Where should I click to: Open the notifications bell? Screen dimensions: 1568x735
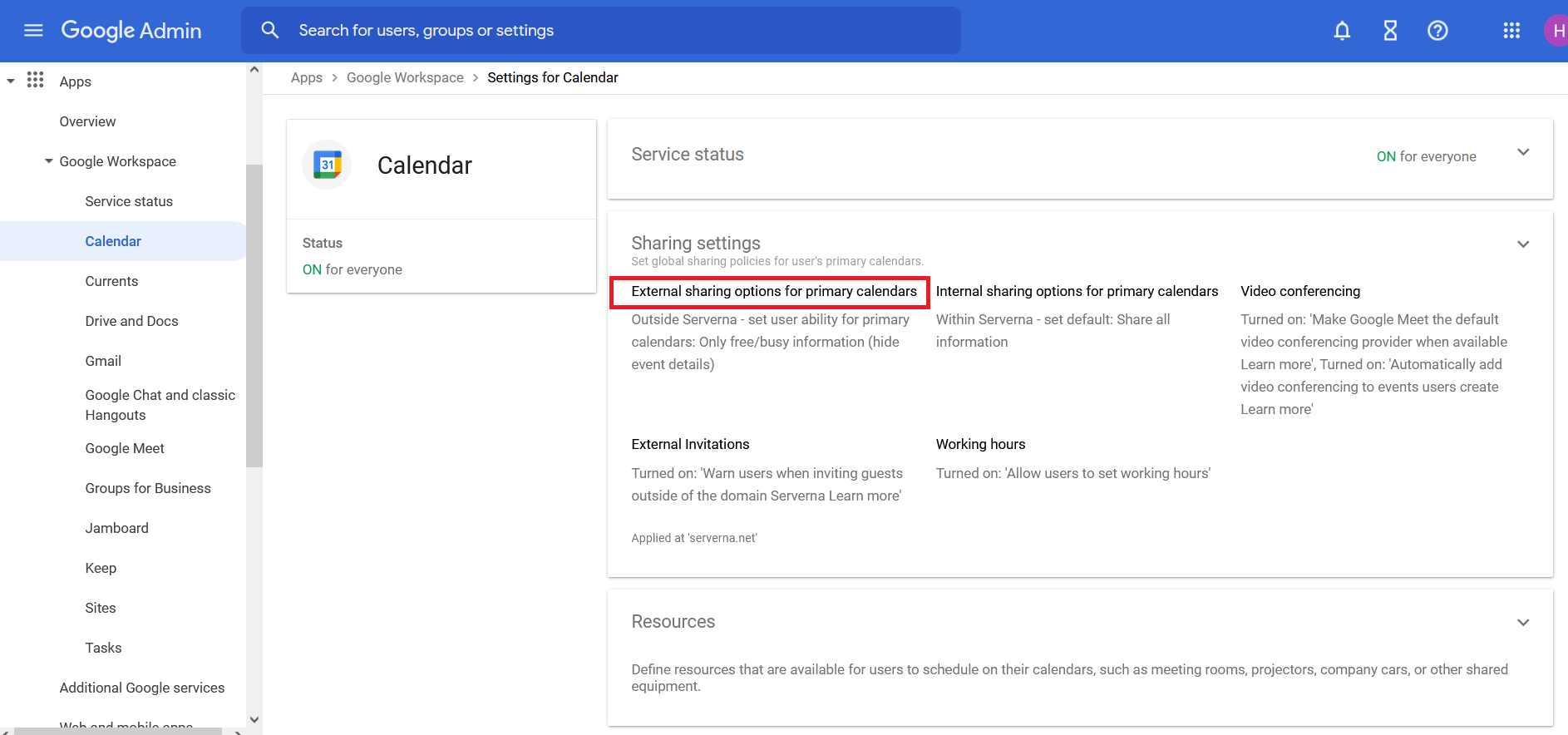click(1342, 31)
